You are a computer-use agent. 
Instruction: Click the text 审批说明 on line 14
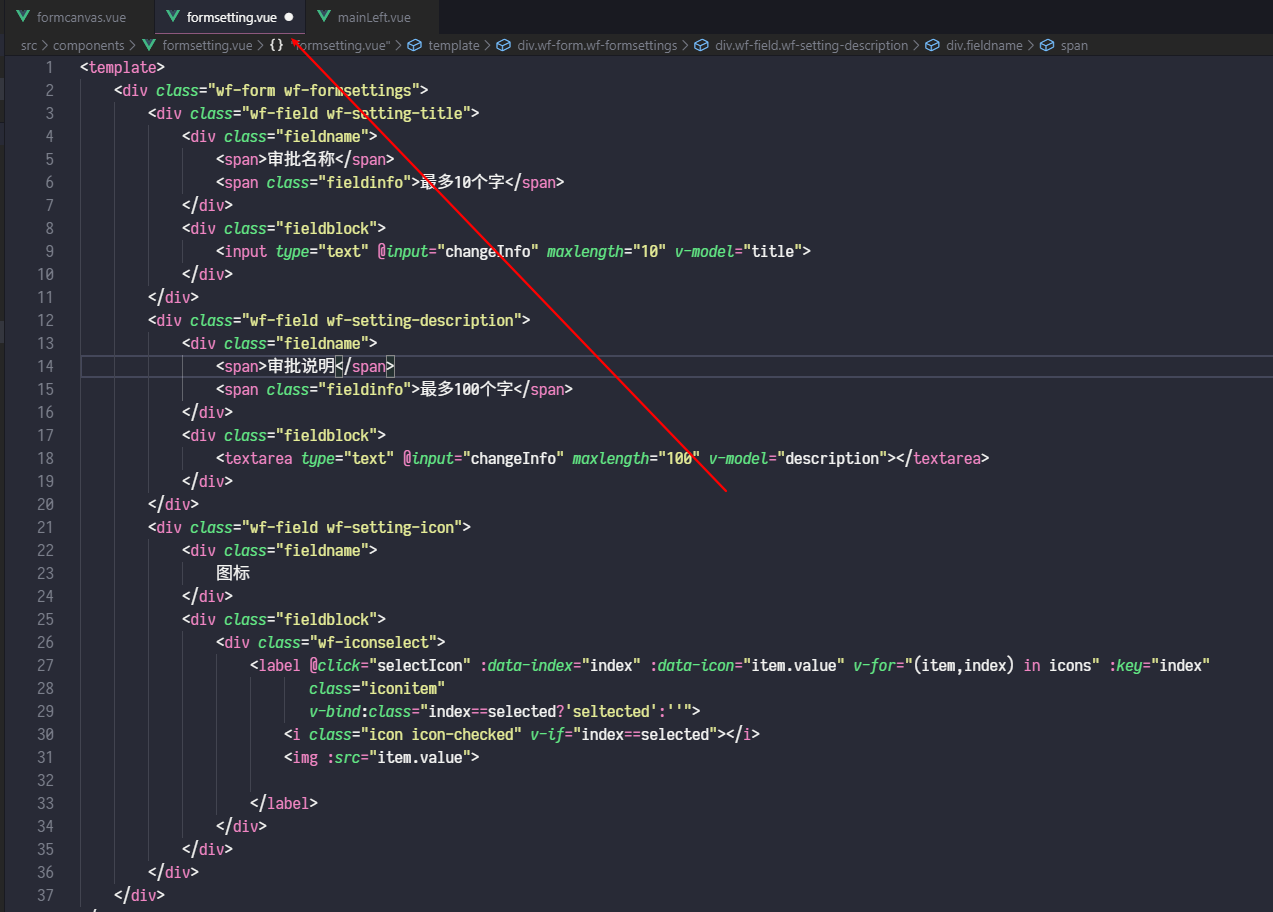[x=301, y=366]
